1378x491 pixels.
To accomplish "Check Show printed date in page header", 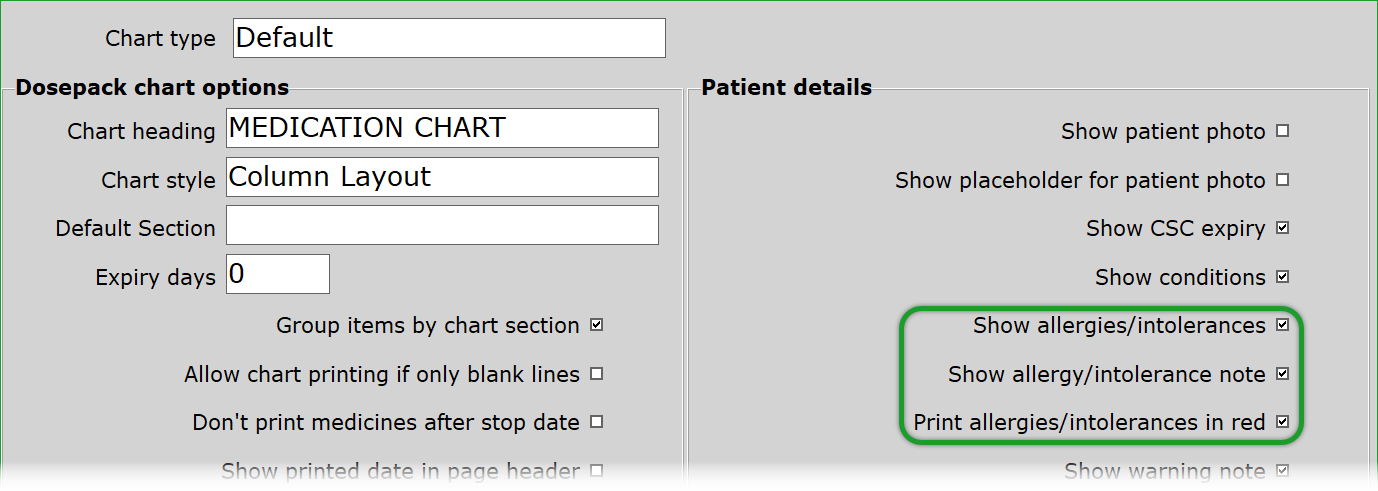I will click(597, 470).
